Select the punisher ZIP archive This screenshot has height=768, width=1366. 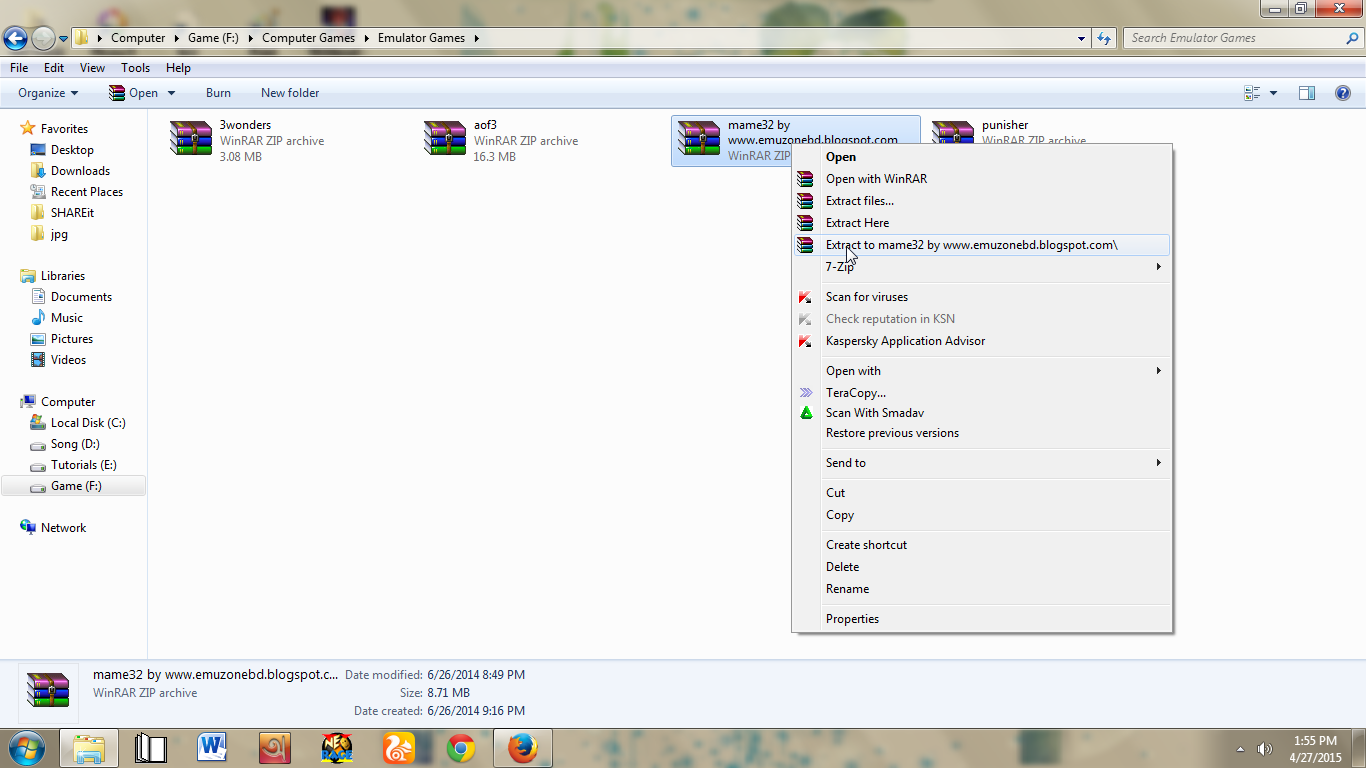pyautogui.click(x=1012, y=131)
